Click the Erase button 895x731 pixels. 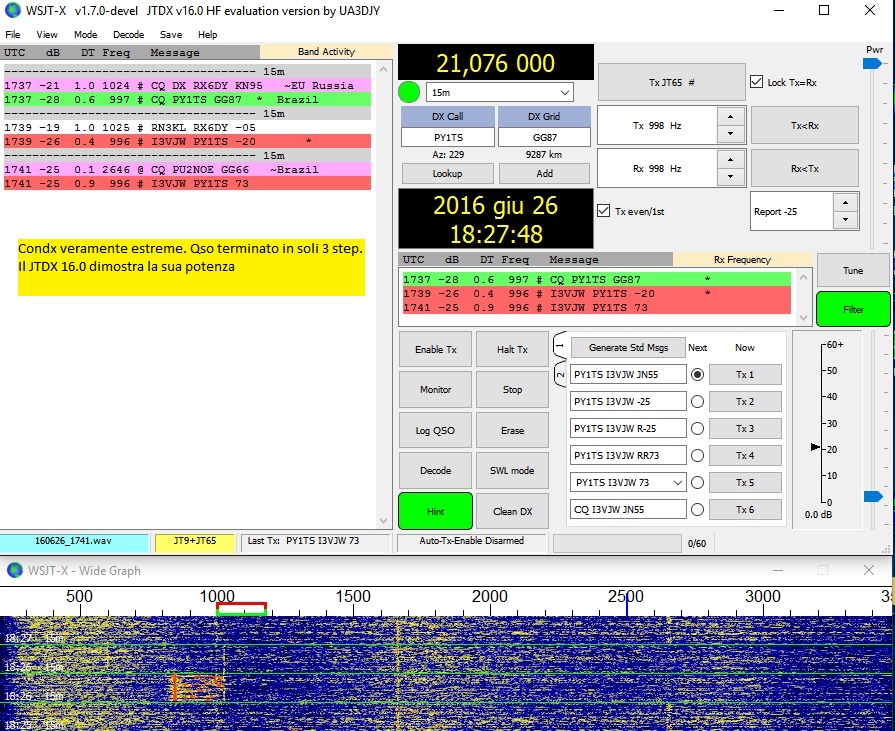[x=512, y=430]
